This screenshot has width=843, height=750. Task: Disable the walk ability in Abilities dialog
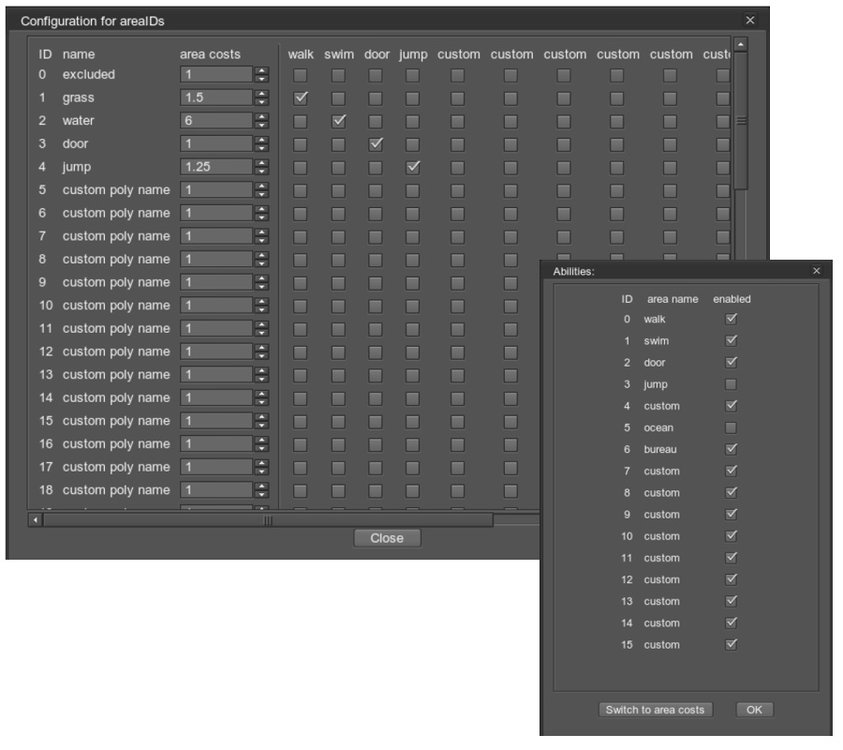click(730, 319)
